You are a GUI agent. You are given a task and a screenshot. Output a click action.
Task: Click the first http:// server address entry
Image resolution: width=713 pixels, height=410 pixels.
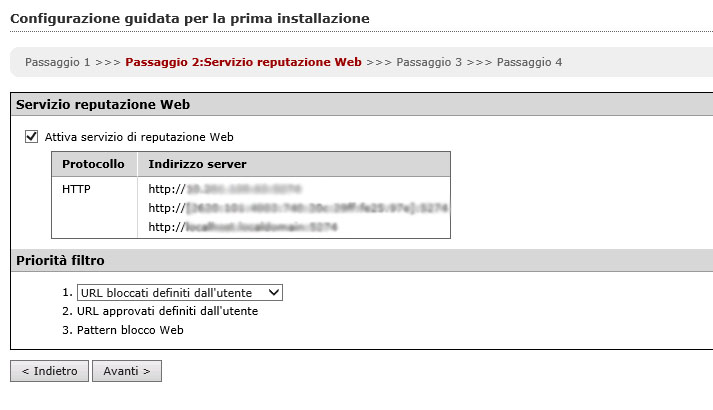(x=225, y=188)
